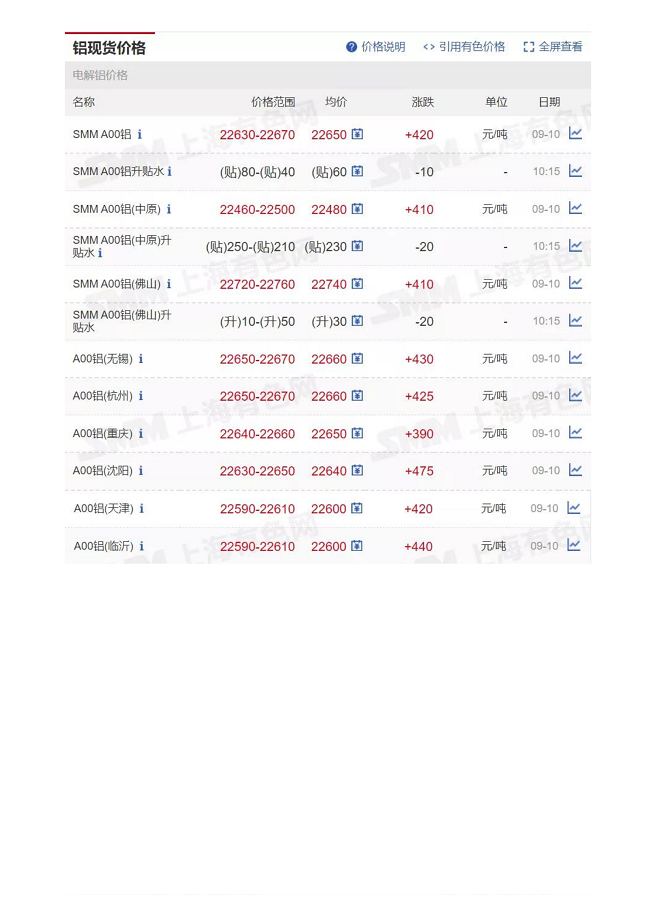Open trend chart for A00铝(临沂)
This screenshot has height=924, width=654.
click(574, 545)
